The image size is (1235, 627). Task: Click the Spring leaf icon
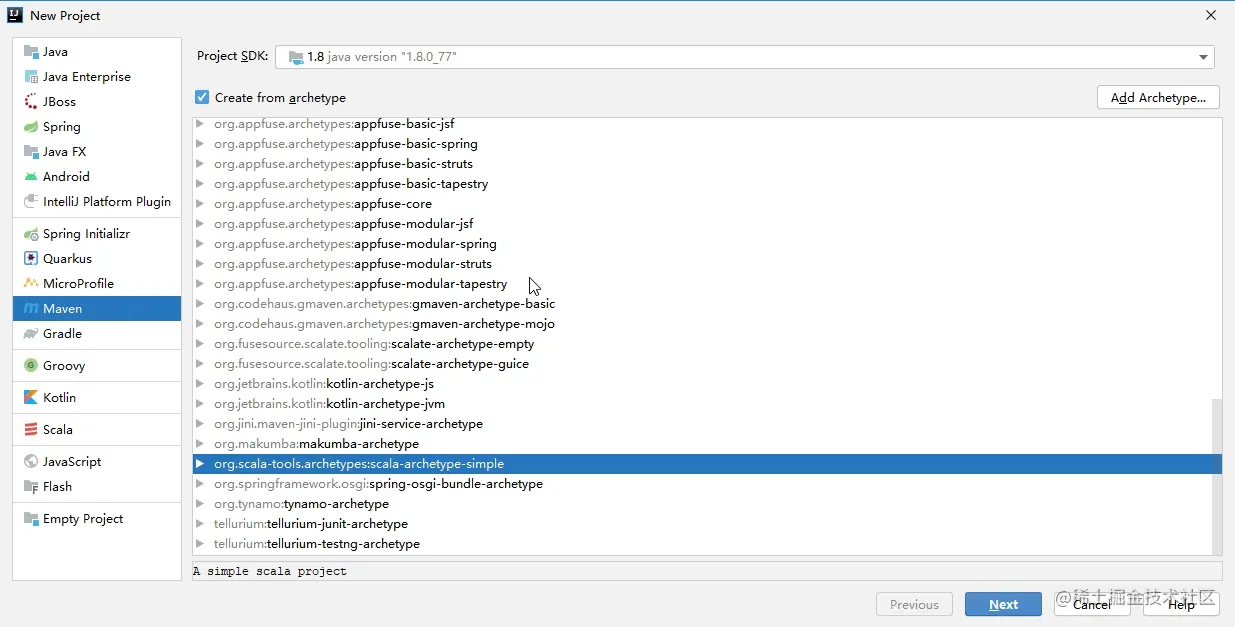[31, 127]
